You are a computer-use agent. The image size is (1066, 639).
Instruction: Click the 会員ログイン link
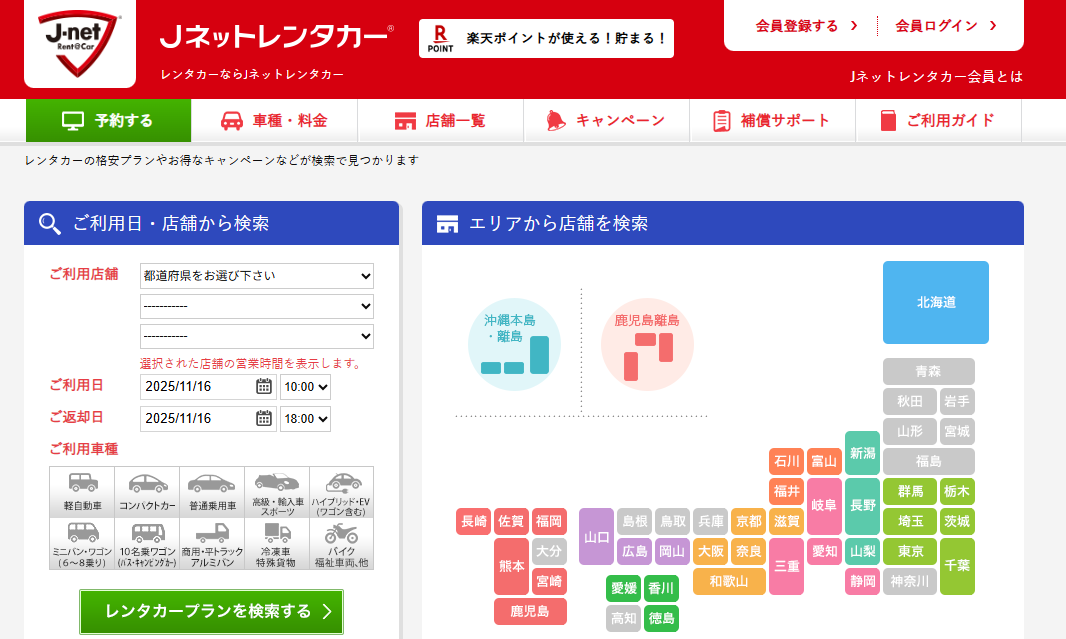coord(946,26)
